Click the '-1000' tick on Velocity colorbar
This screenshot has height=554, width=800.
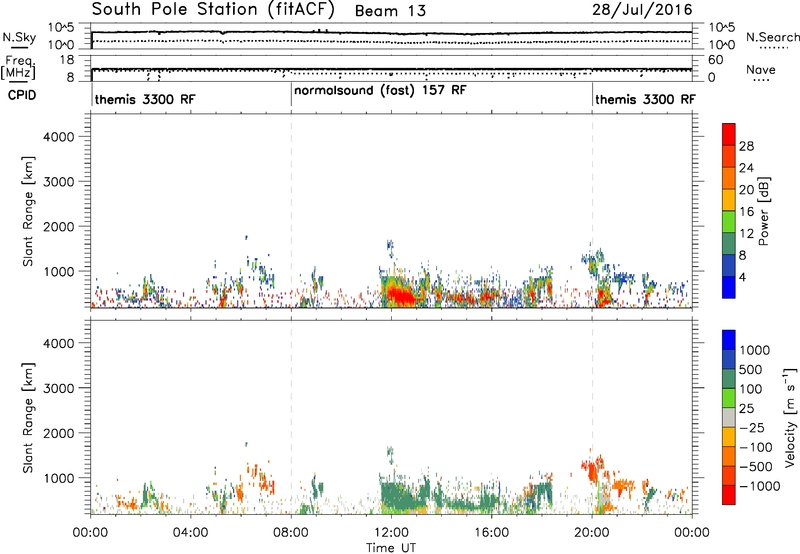760,486
